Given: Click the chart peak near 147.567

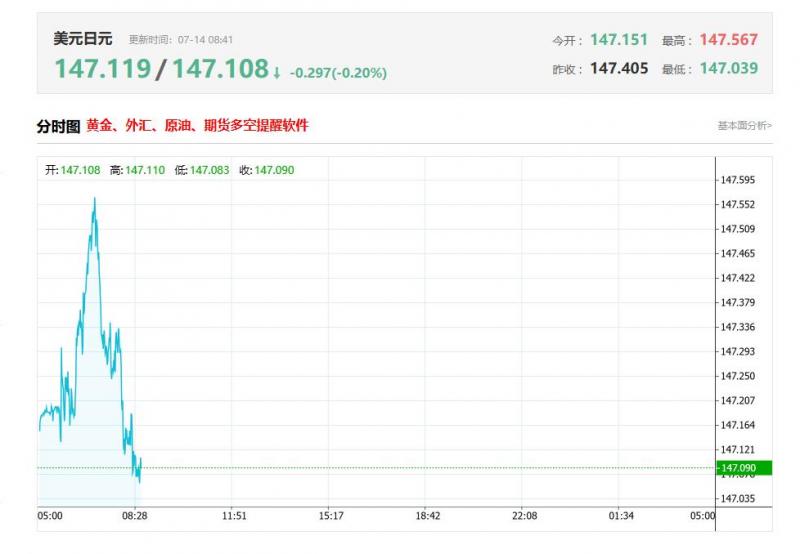Looking at the screenshot, I should tap(94, 199).
